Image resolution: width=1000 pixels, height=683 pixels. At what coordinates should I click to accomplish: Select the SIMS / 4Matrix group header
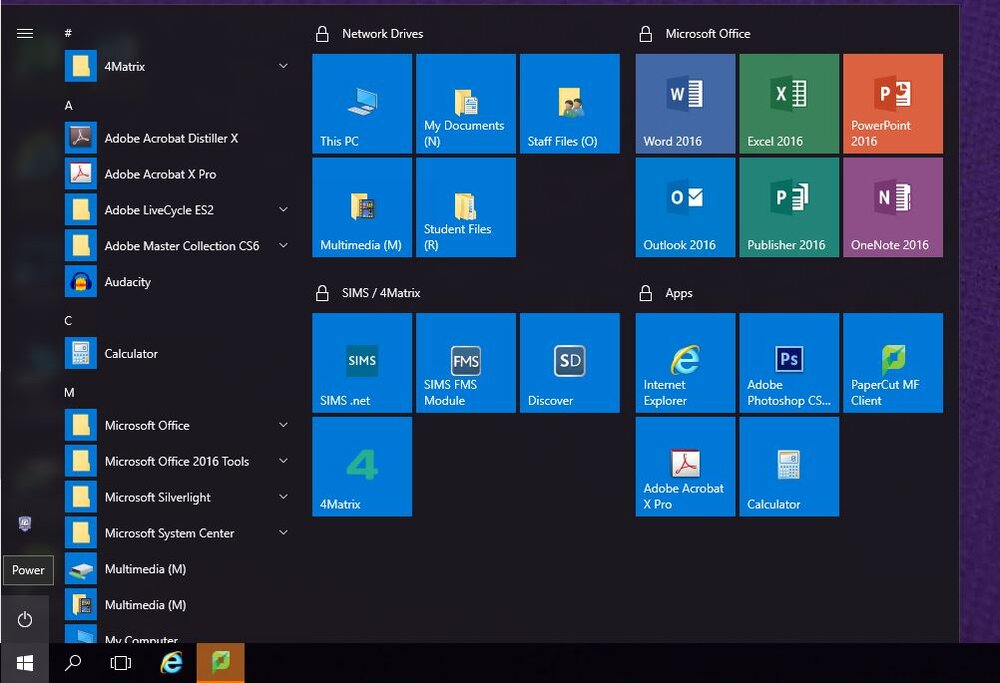tap(381, 293)
